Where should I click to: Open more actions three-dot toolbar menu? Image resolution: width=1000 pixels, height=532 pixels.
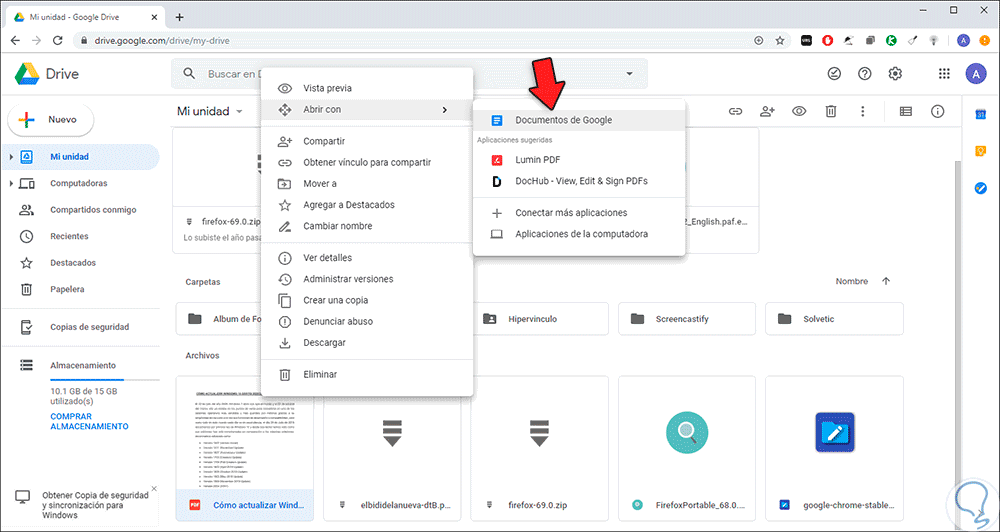tap(862, 112)
